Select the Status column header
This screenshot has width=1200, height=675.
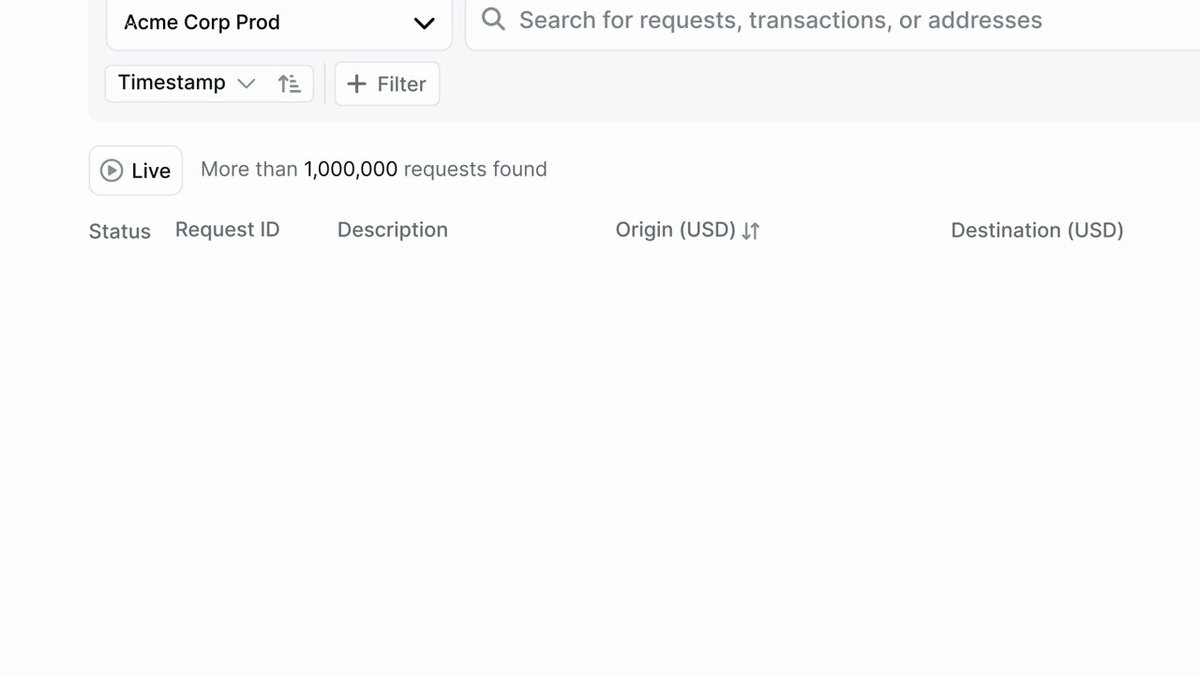(x=120, y=232)
